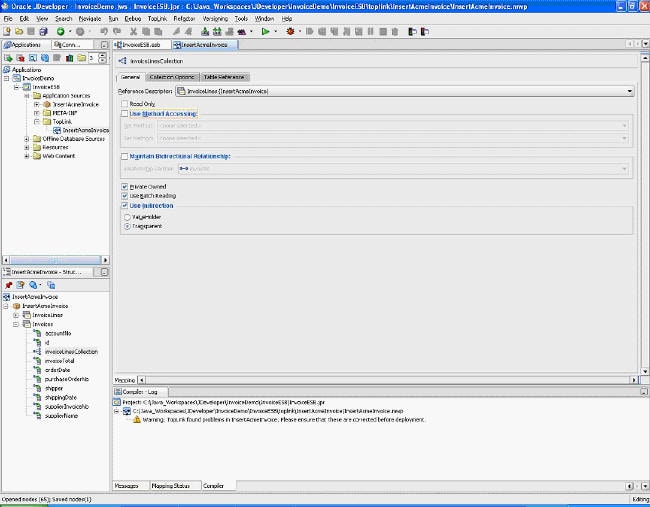Switch to the Connections navigator tab
Viewport: 650px width, 507px height.
click(x=73, y=45)
